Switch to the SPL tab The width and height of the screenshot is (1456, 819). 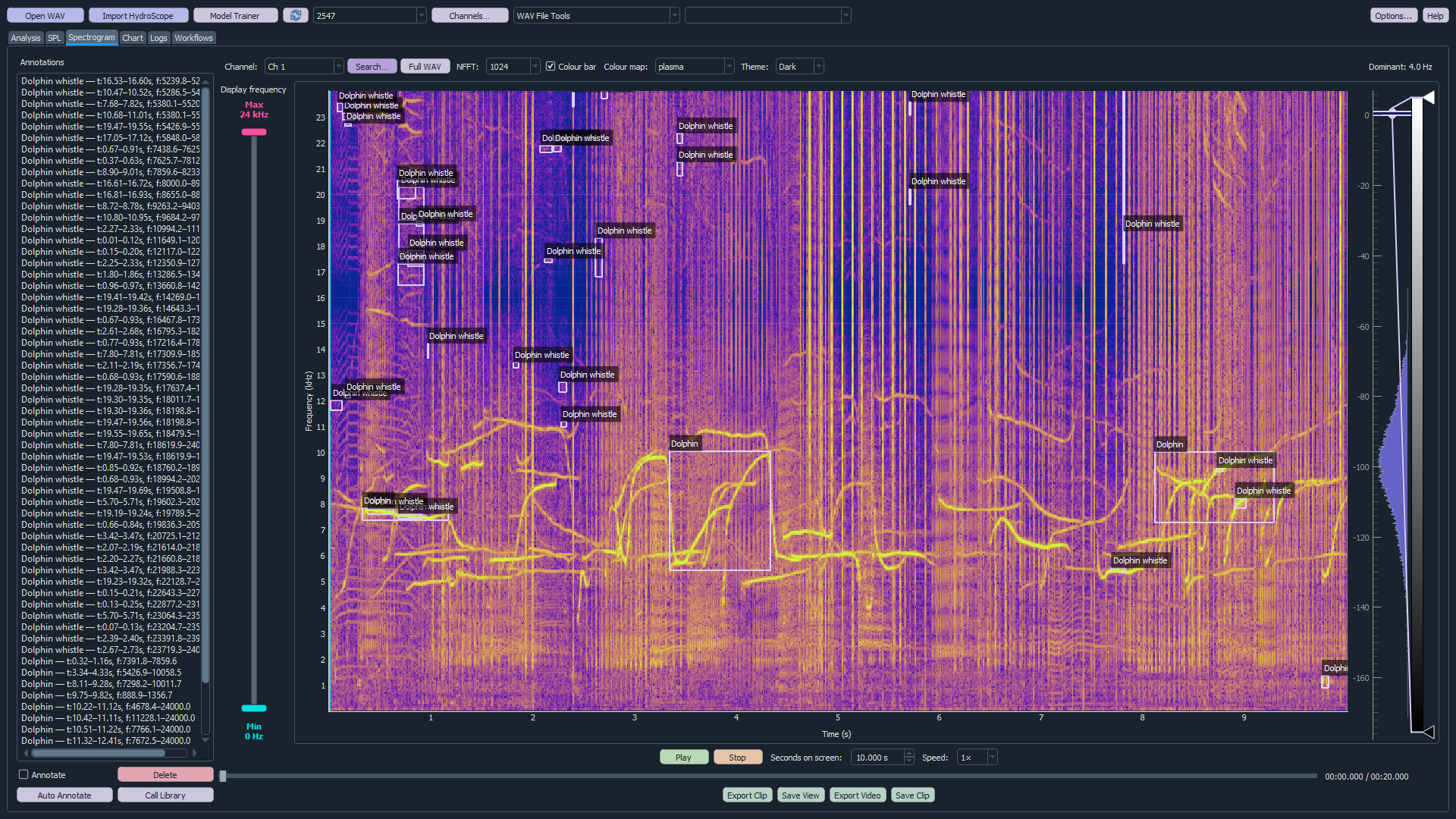pos(54,38)
